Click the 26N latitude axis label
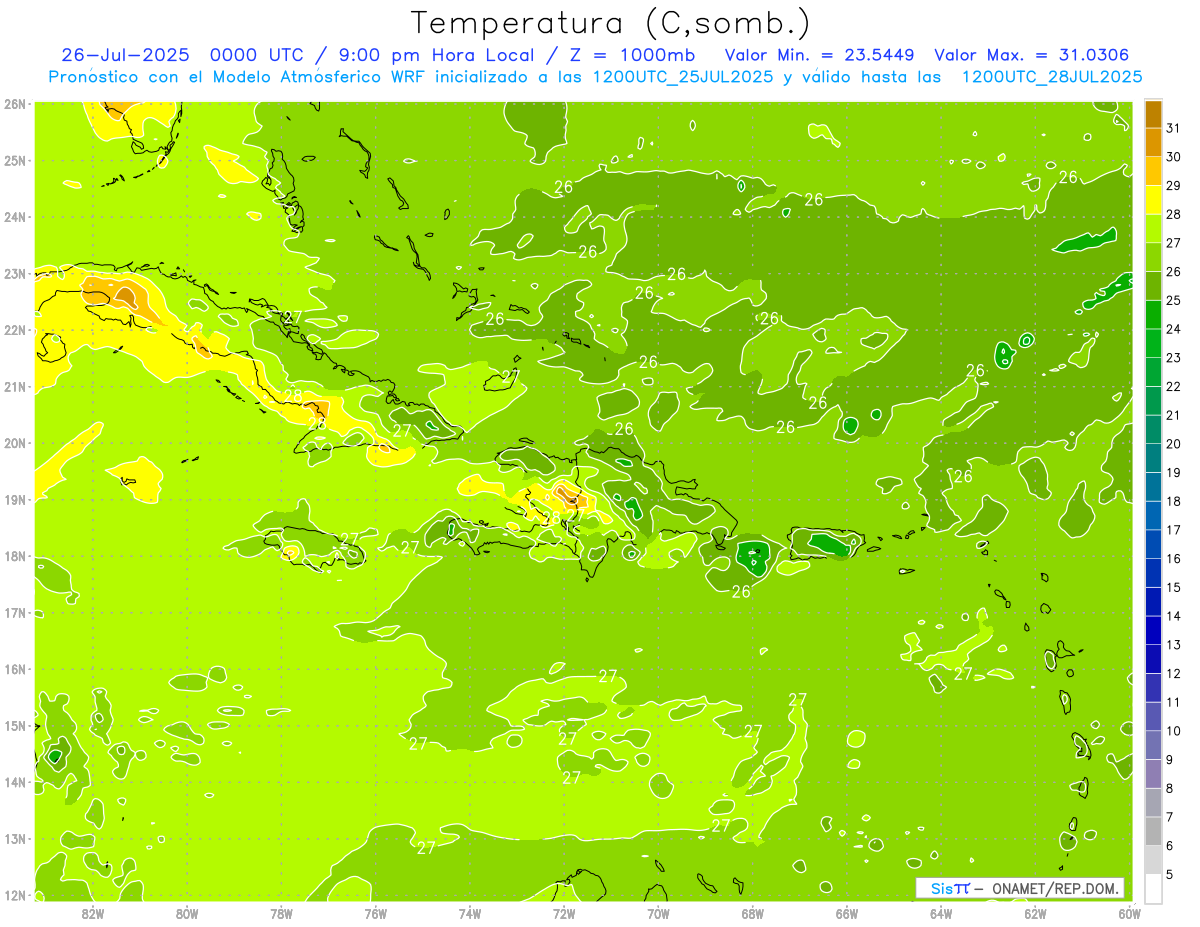Image resolution: width=1200 pixels, height=927 pixels. tap(14, 104)
